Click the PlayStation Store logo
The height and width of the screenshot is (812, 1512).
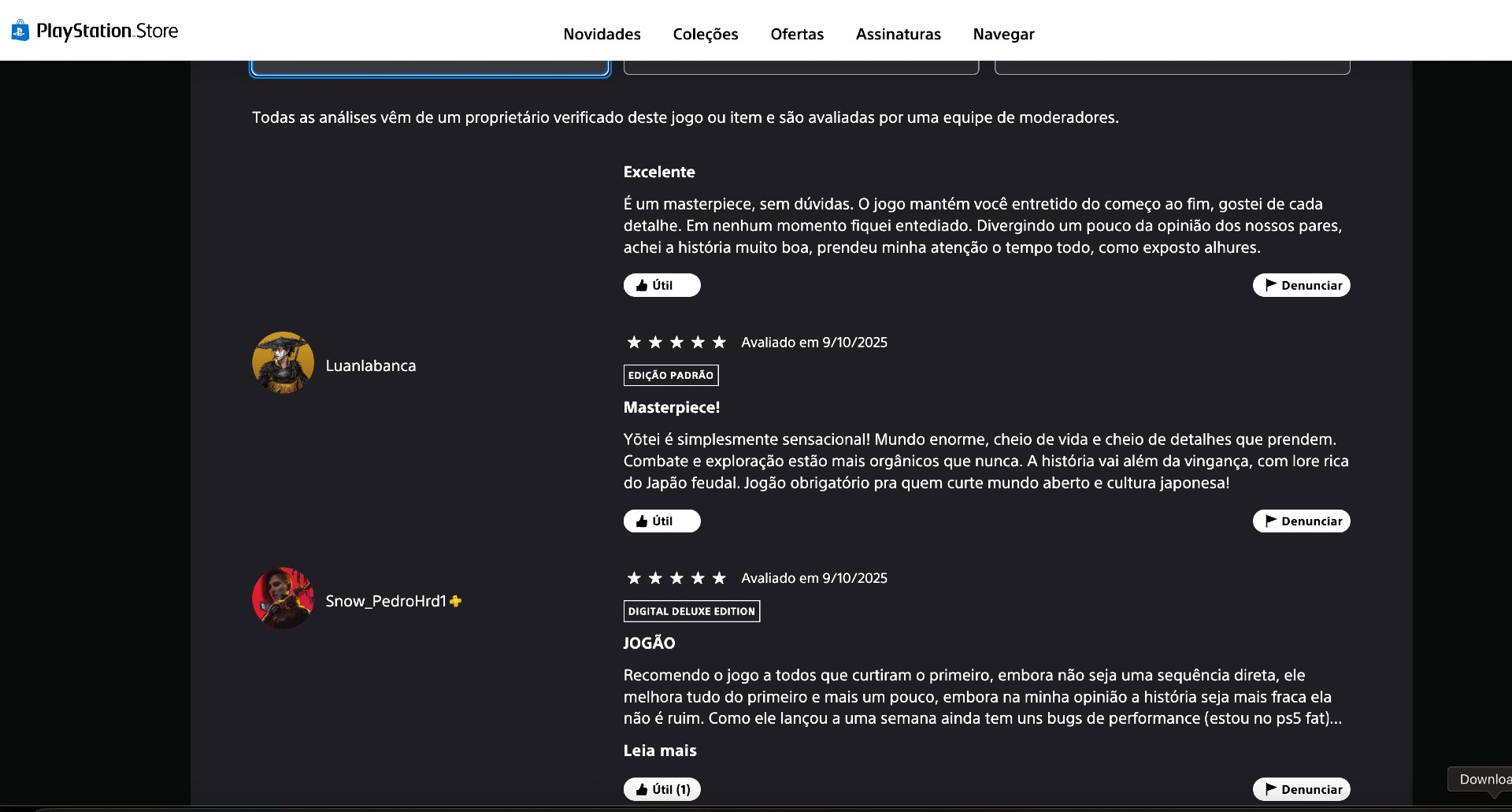(x=94, y=31)
